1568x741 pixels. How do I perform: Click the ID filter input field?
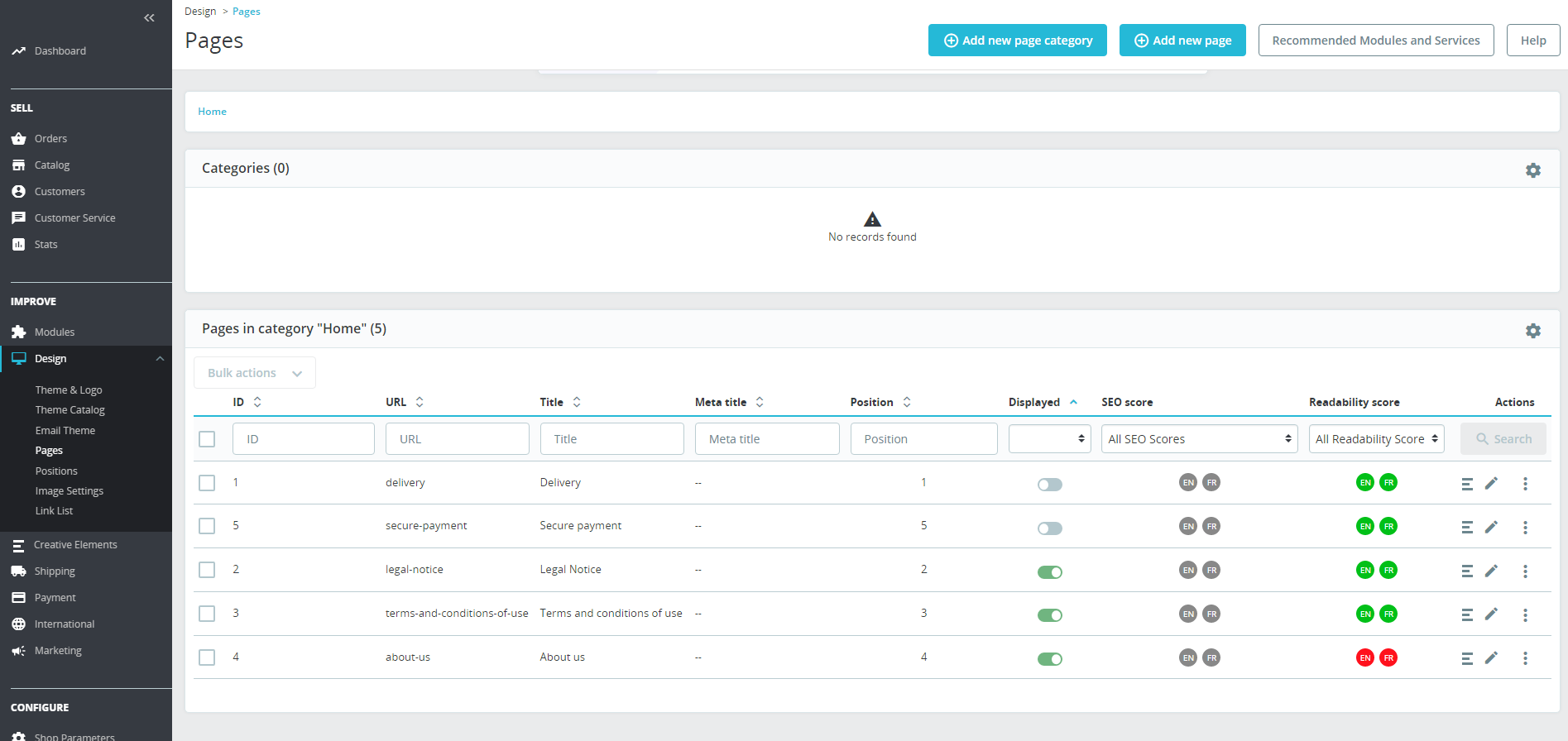[x=304, y=438]
